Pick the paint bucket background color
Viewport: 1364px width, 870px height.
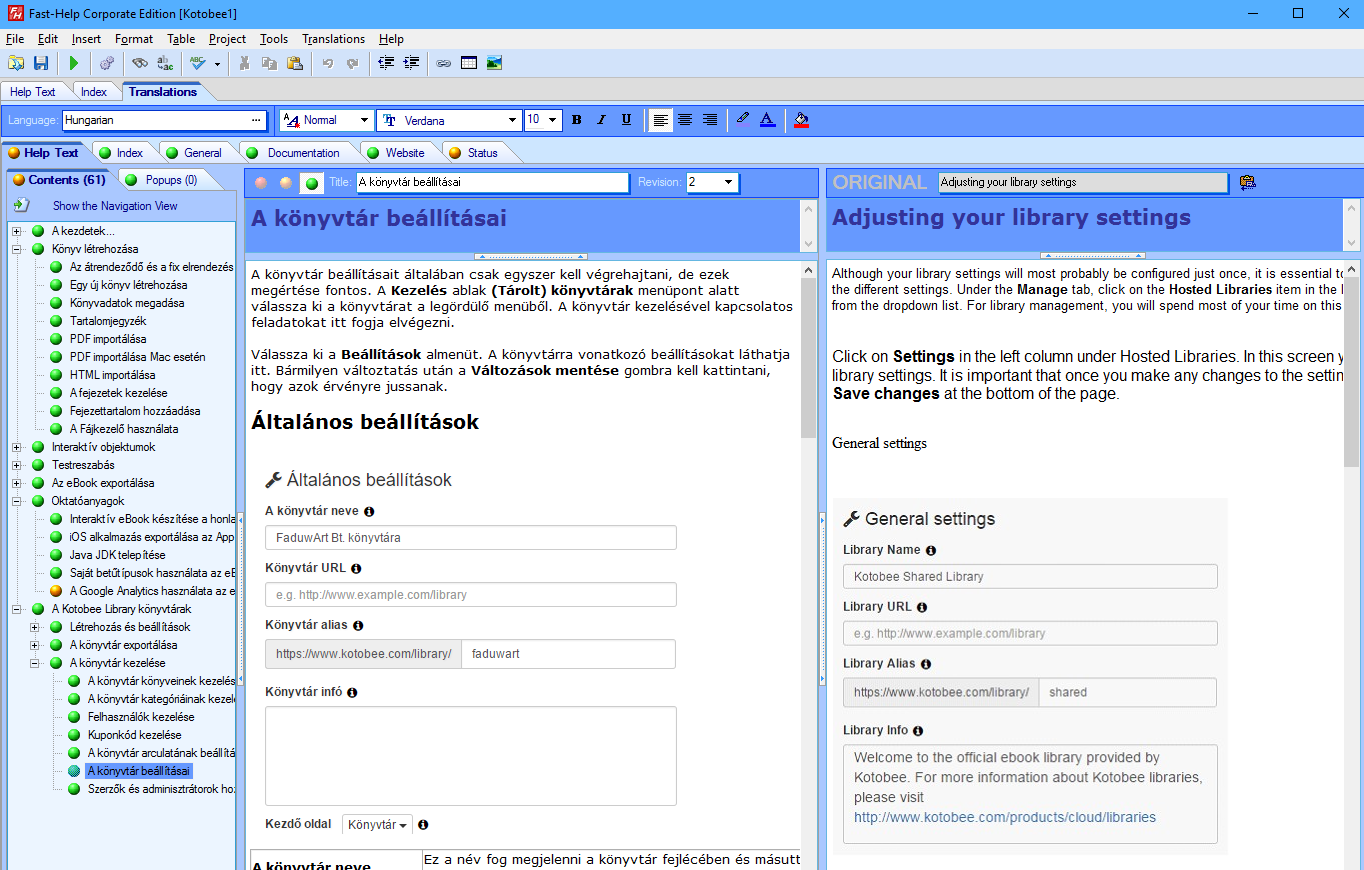(x=801, y=120)
